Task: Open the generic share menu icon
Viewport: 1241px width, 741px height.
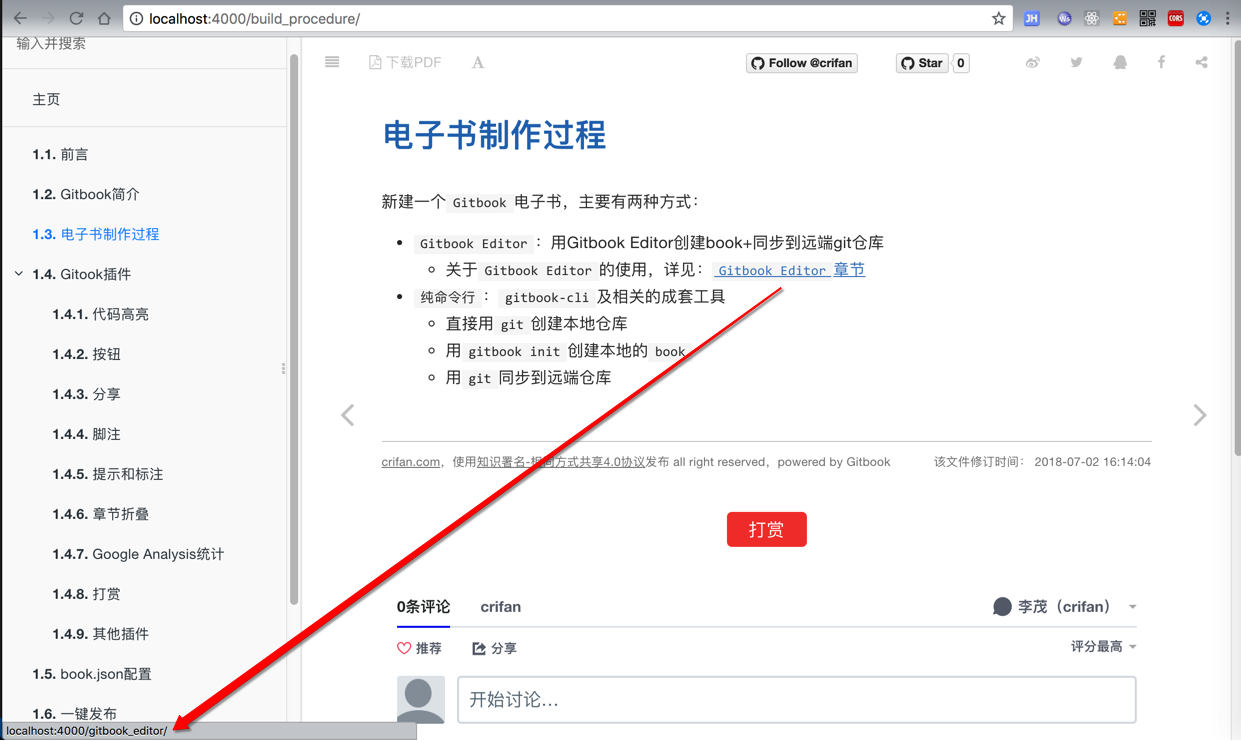Action: pyautogui.click(x=1201, y=62)
